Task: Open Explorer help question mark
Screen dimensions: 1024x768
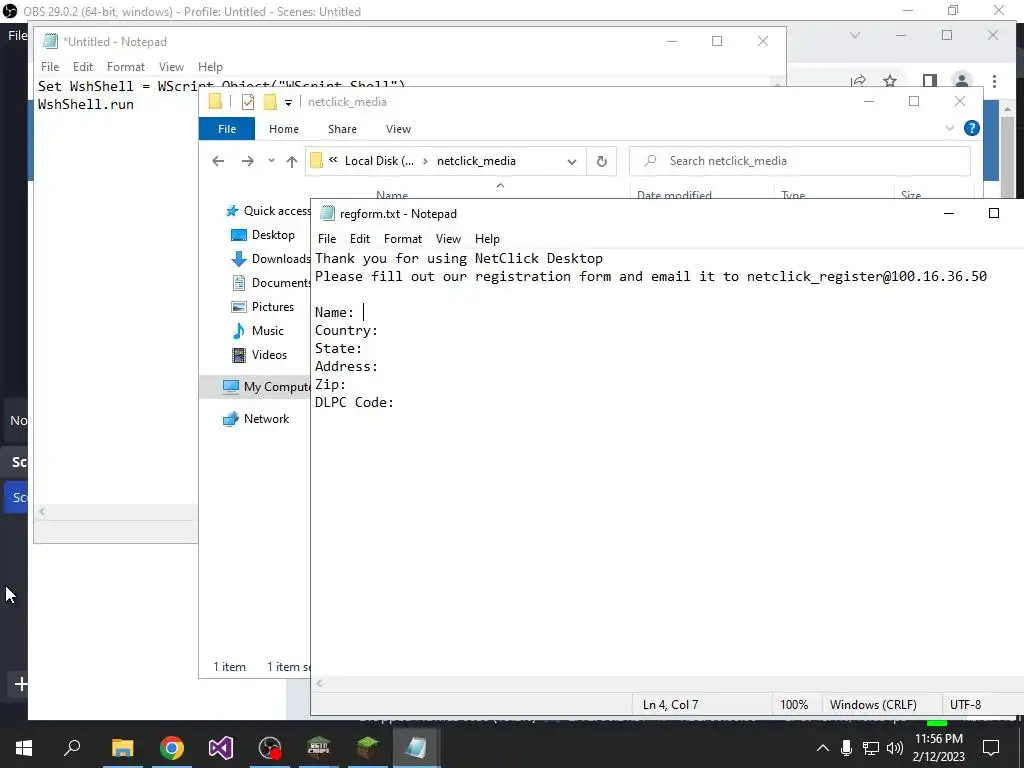Action: click(x=972, y=129)
